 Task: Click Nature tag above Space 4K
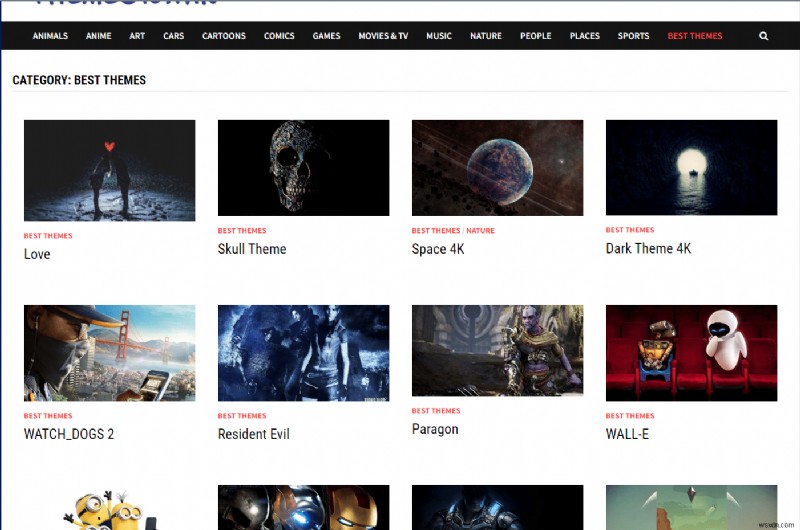click(x=480, y=231)
